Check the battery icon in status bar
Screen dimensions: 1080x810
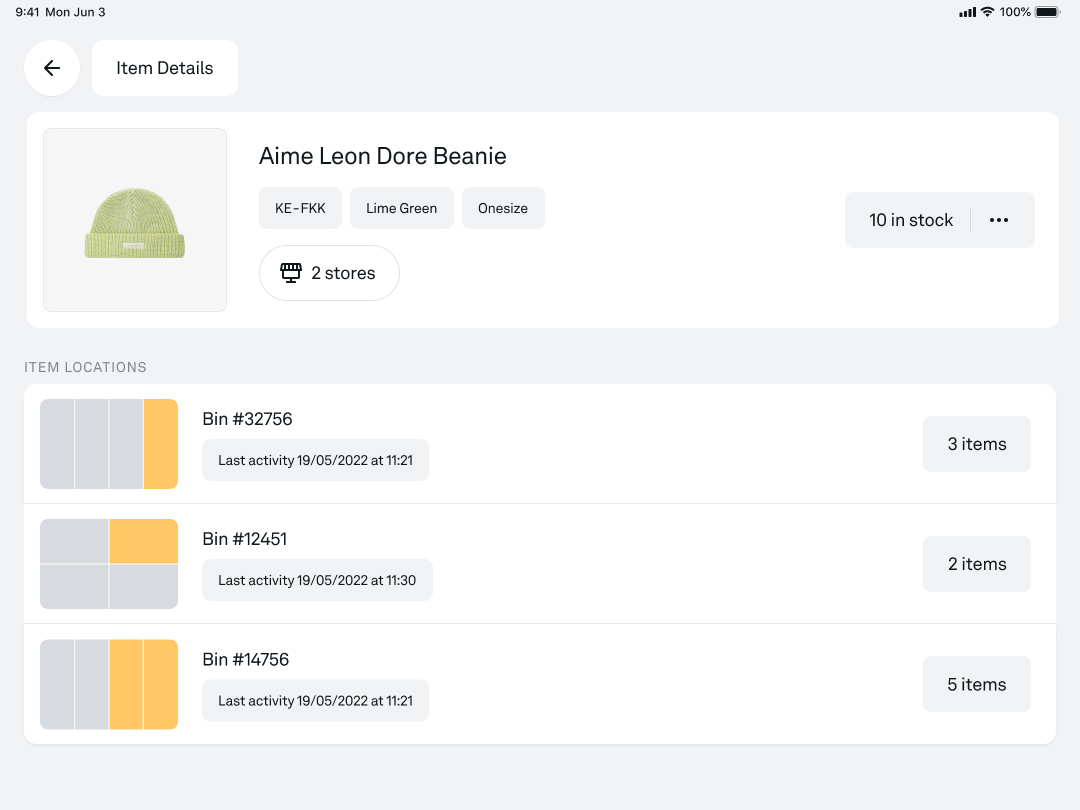pos(1047,12)
